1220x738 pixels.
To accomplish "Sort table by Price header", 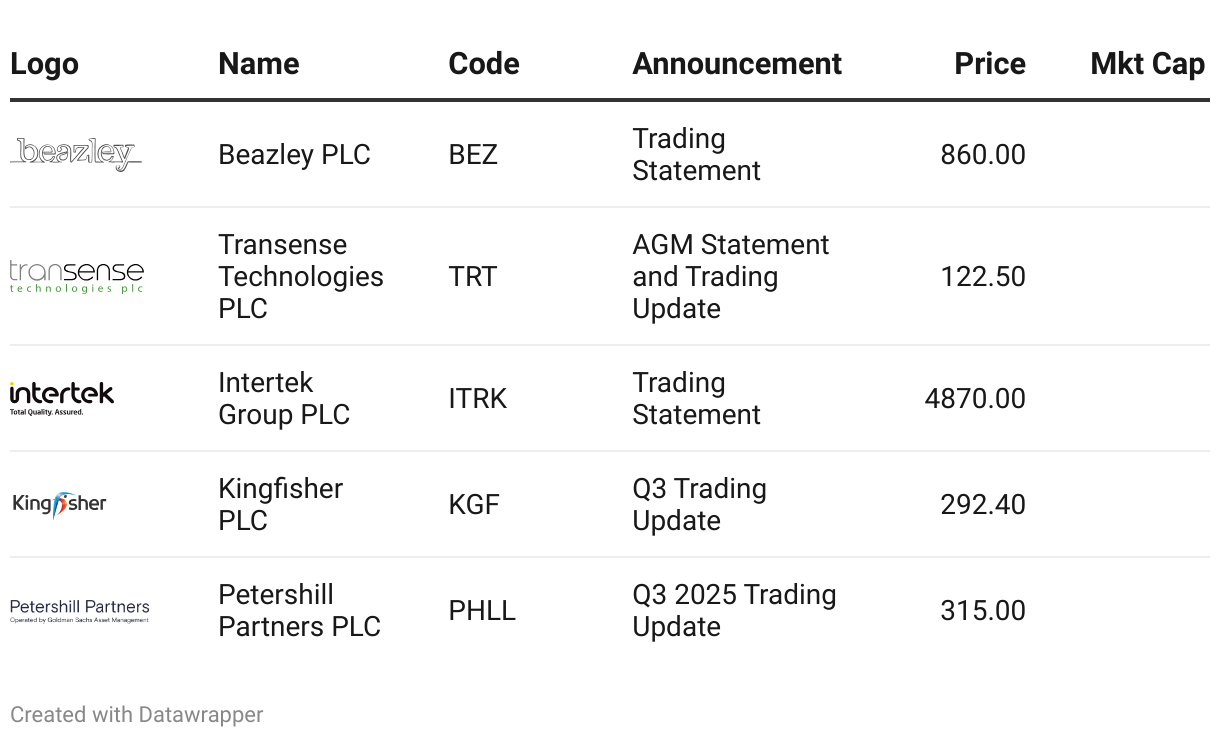I will coord(990,64).
